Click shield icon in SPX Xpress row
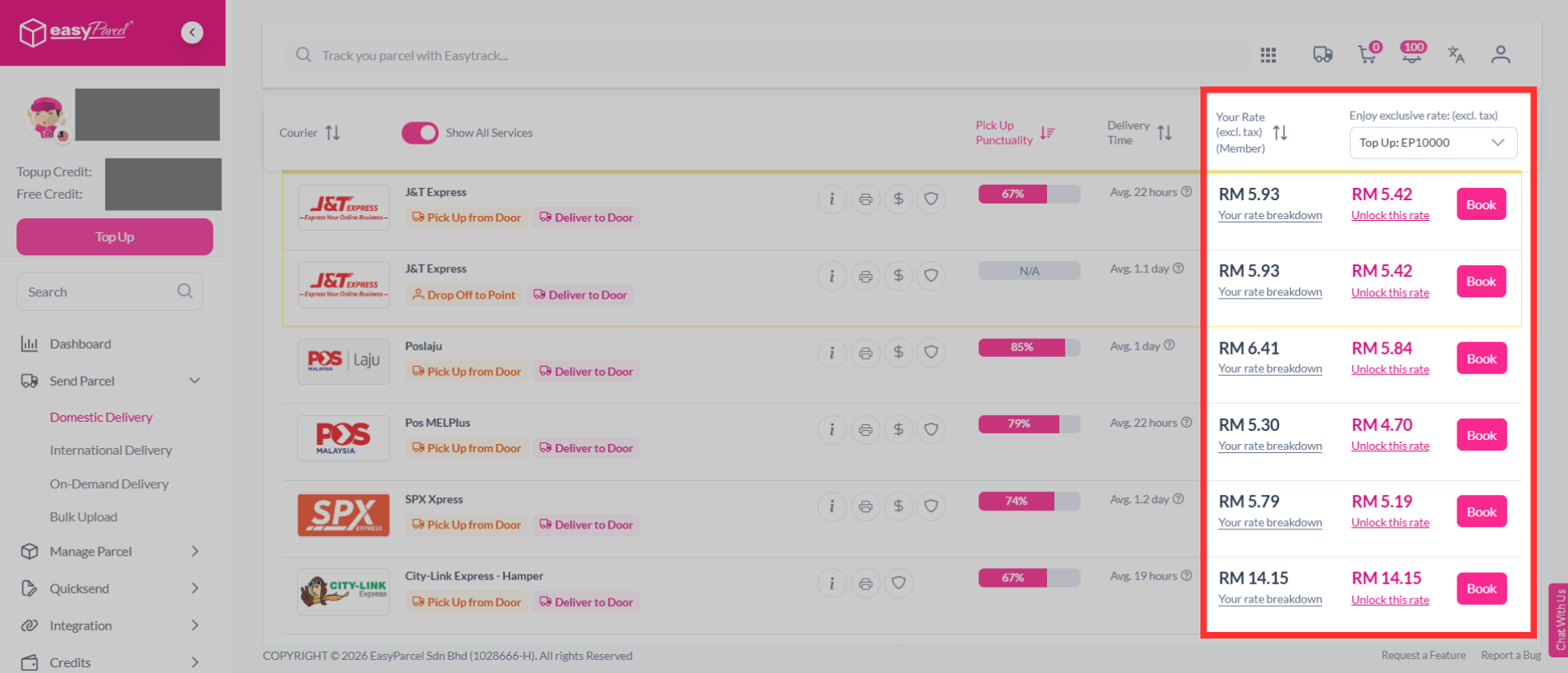The image size is (1568, 673). (x=931, y=506)
